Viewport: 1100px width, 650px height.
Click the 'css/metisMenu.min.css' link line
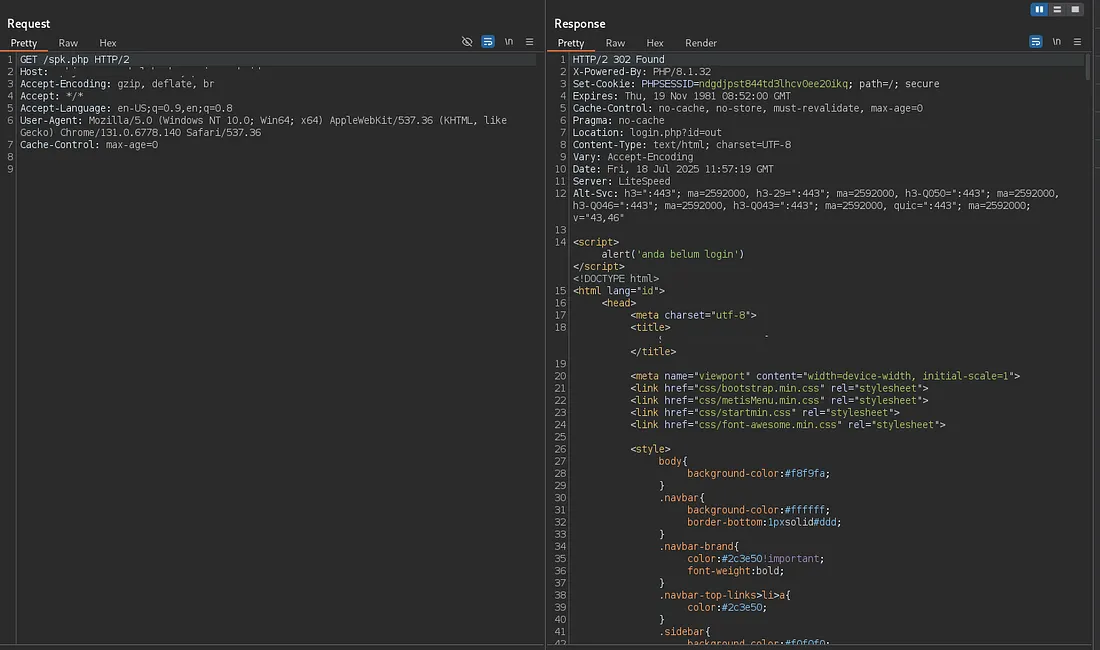779,400
